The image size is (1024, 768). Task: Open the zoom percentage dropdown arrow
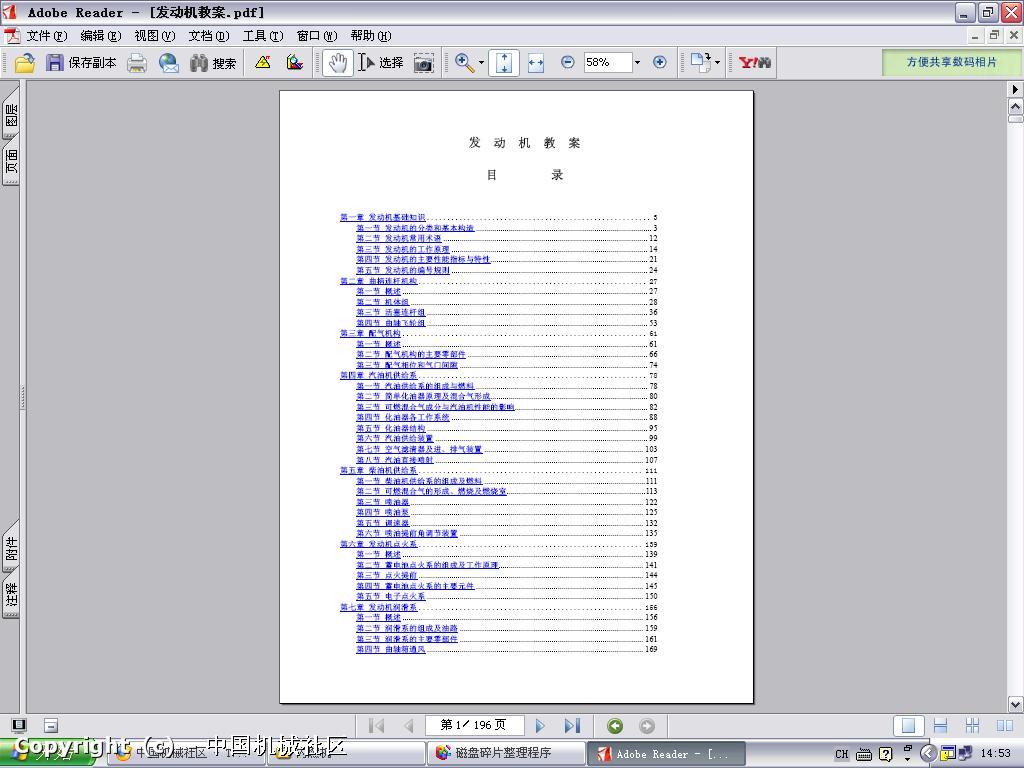[637, 63]
